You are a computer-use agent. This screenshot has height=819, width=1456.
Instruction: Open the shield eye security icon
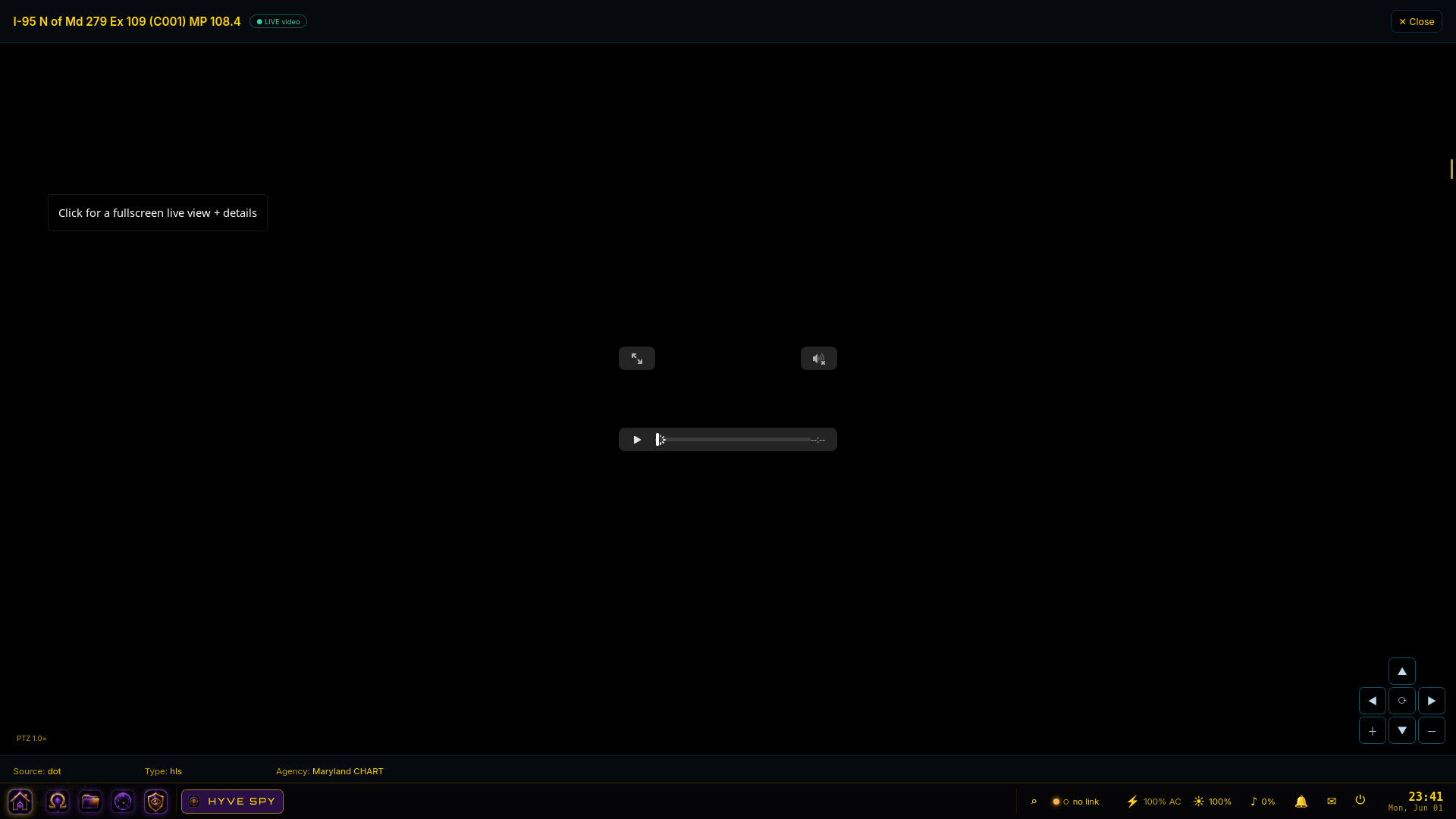tap(155, 802)
